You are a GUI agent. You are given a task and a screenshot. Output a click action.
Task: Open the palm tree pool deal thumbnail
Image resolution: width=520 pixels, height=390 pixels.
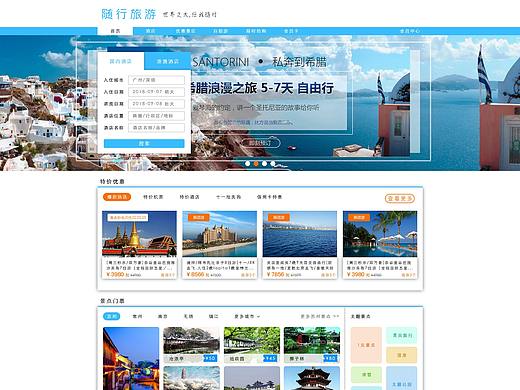click(380, 234)
